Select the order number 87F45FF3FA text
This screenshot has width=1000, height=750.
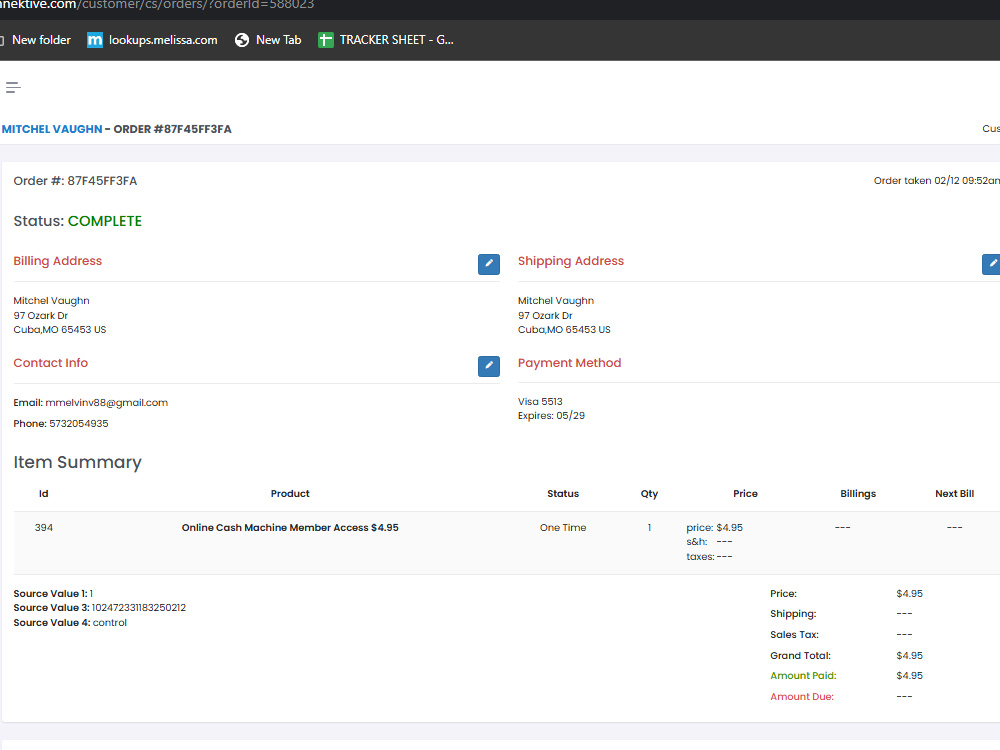[102, 181]
